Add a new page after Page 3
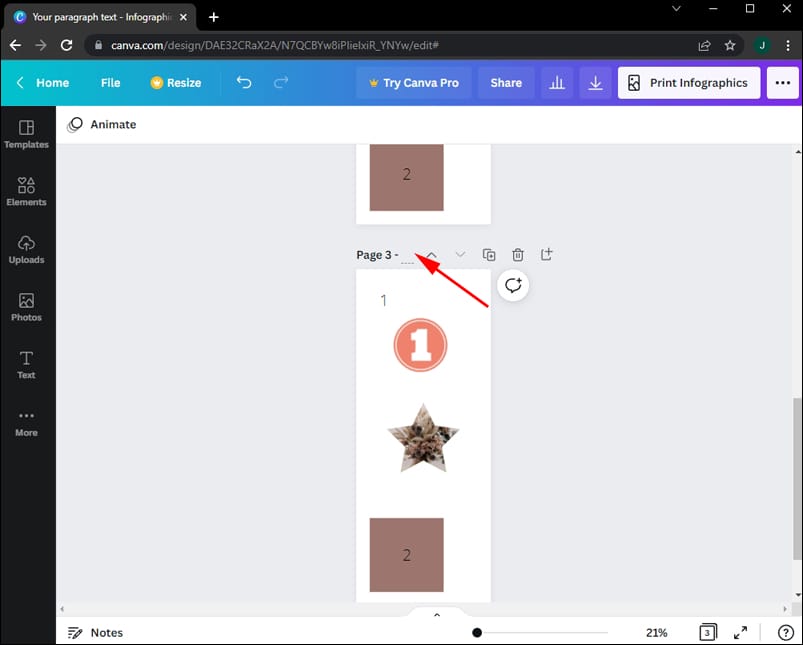The width and height of the screenshot is (803, 645). tap(546, 254)
